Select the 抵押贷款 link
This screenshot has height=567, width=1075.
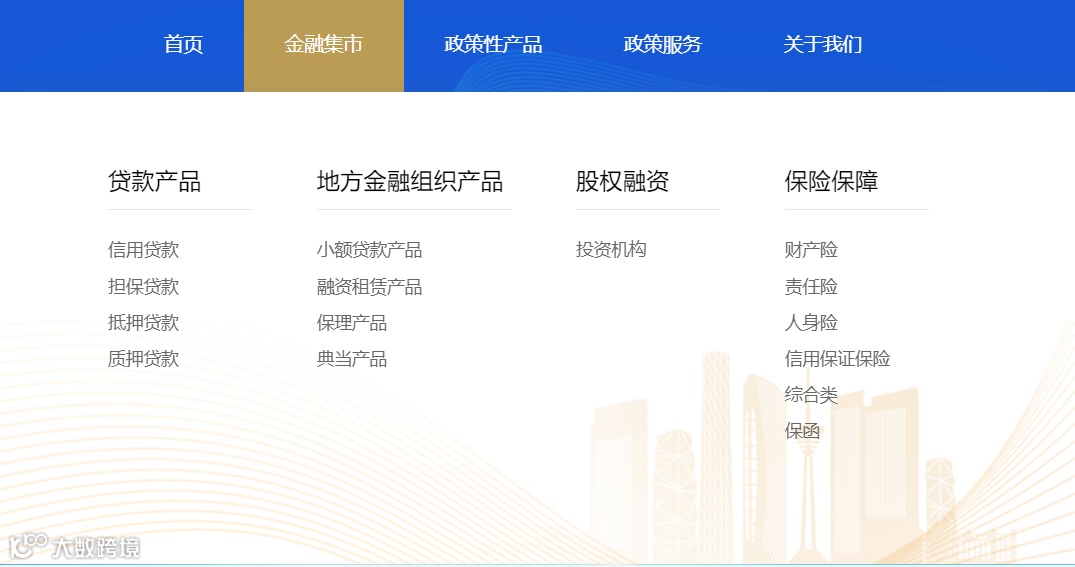(143, 322)
